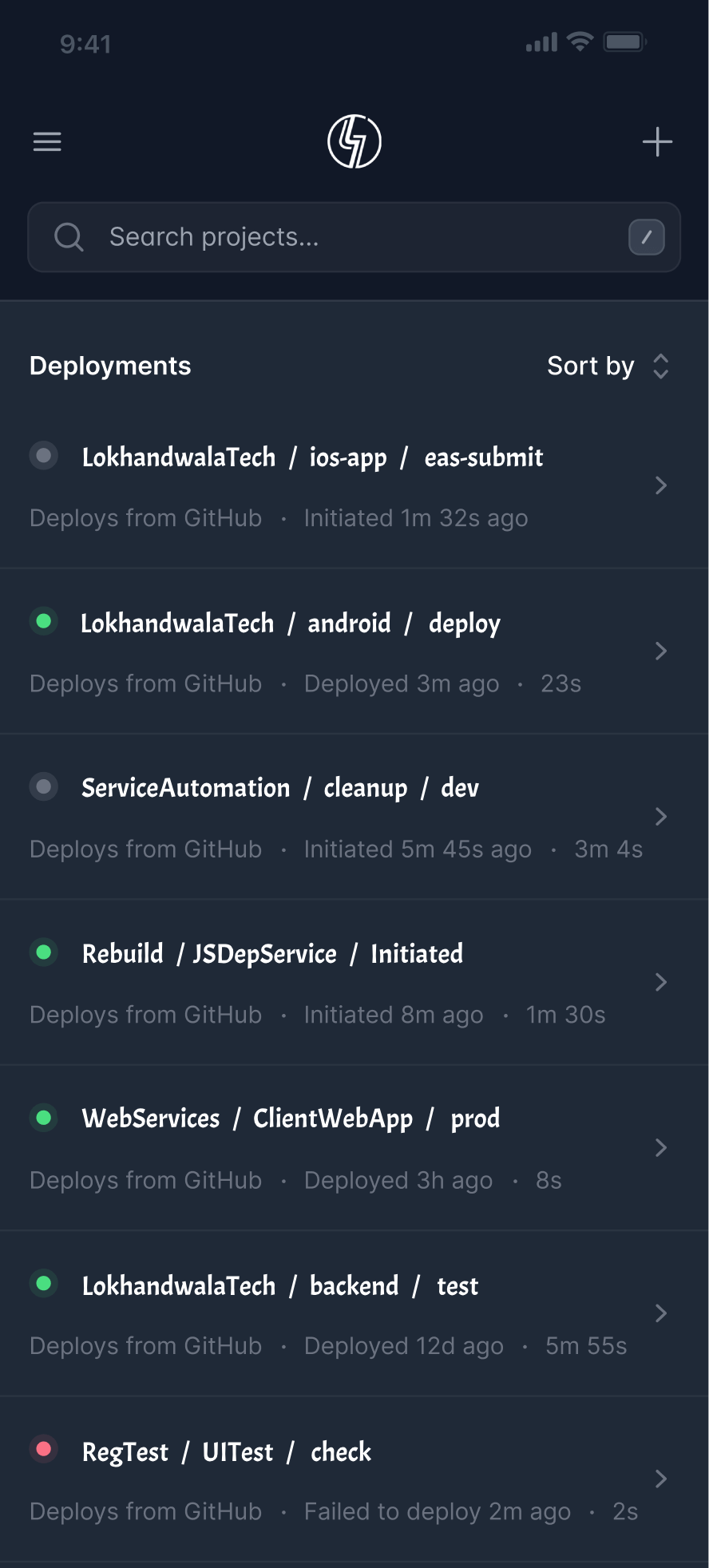The width and height of the screenshot is (709, 1568).
Task: Click the Search projects input field
Action: [x=351, y=237]
